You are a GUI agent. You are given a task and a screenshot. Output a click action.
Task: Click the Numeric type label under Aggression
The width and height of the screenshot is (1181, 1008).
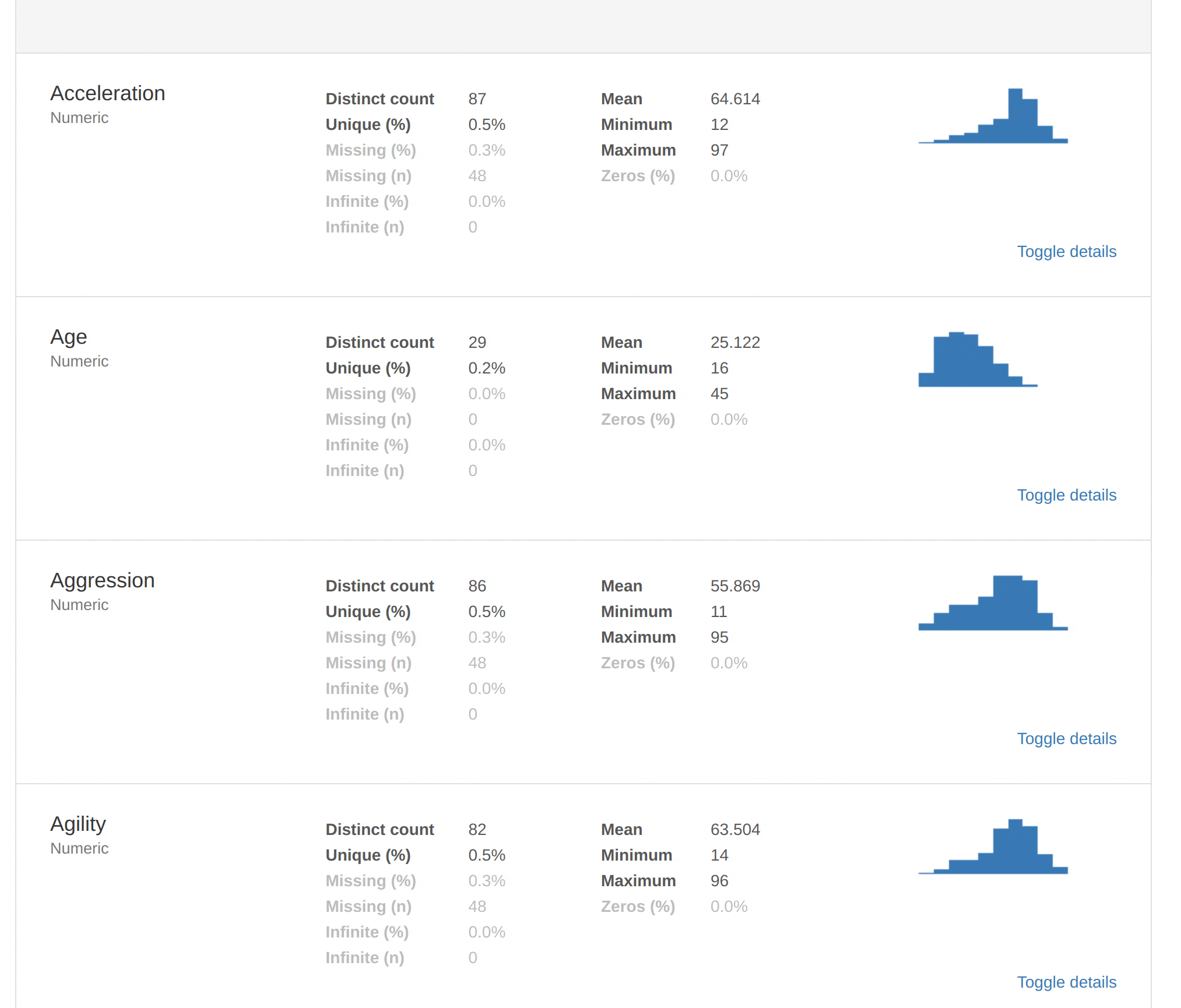[79, 605]
